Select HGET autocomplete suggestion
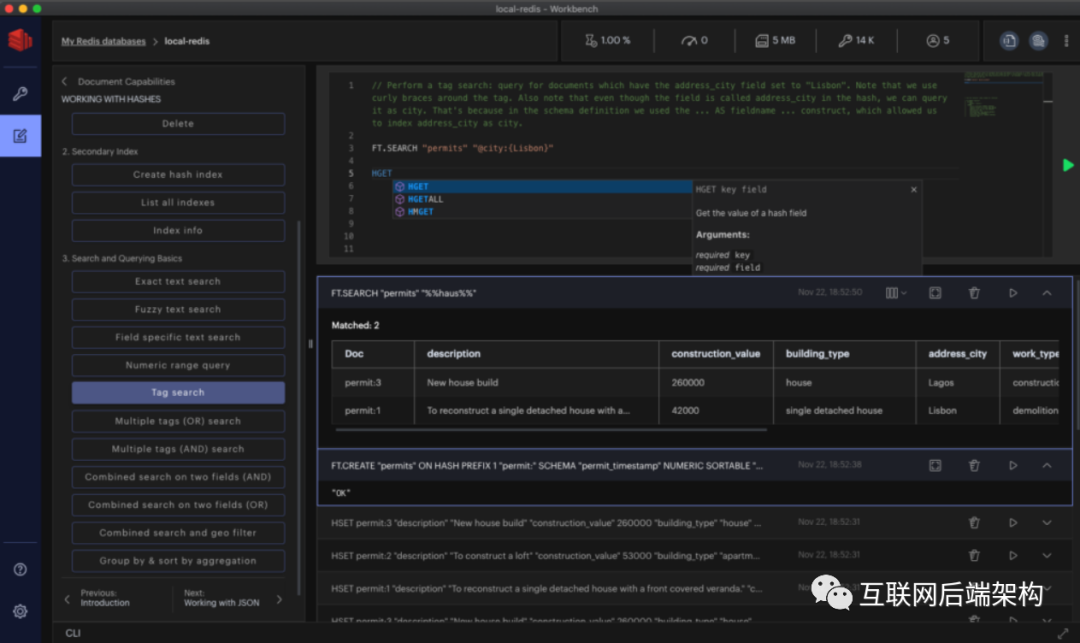The height and width of the screenshot is (643, 1080). pos(542,187)
